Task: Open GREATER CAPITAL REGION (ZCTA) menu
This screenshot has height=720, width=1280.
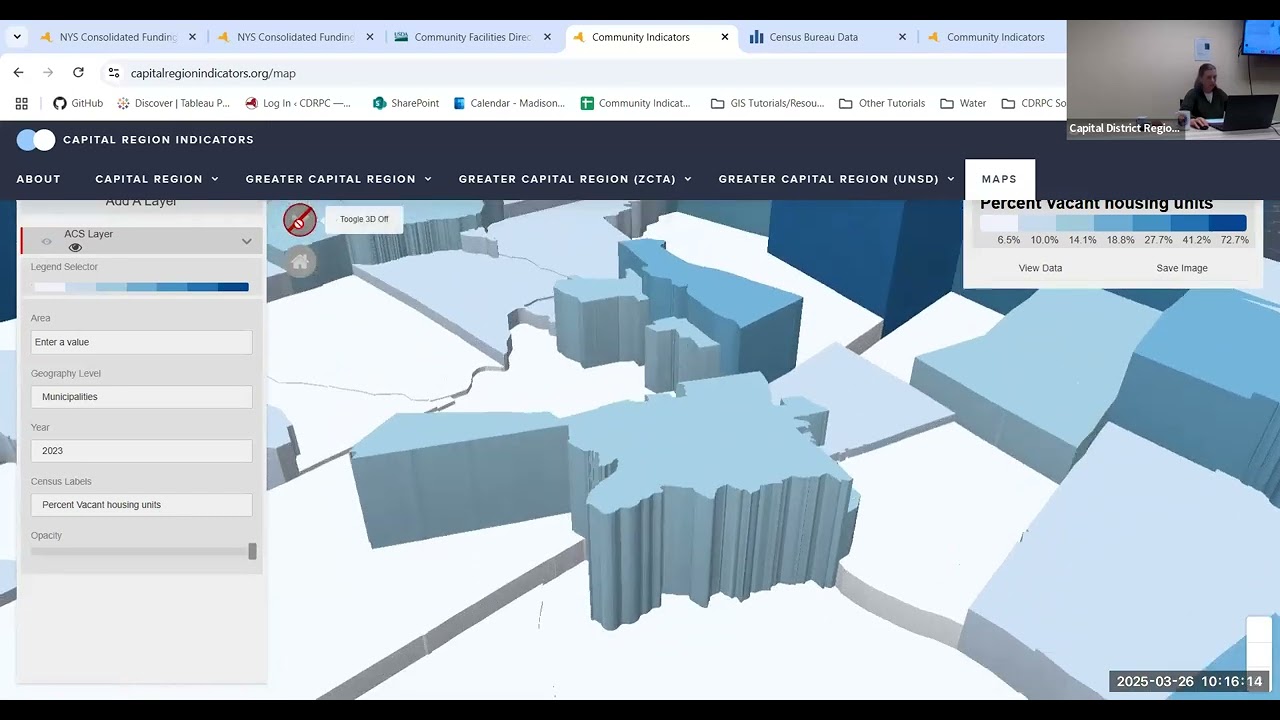Action: (575, 179)
